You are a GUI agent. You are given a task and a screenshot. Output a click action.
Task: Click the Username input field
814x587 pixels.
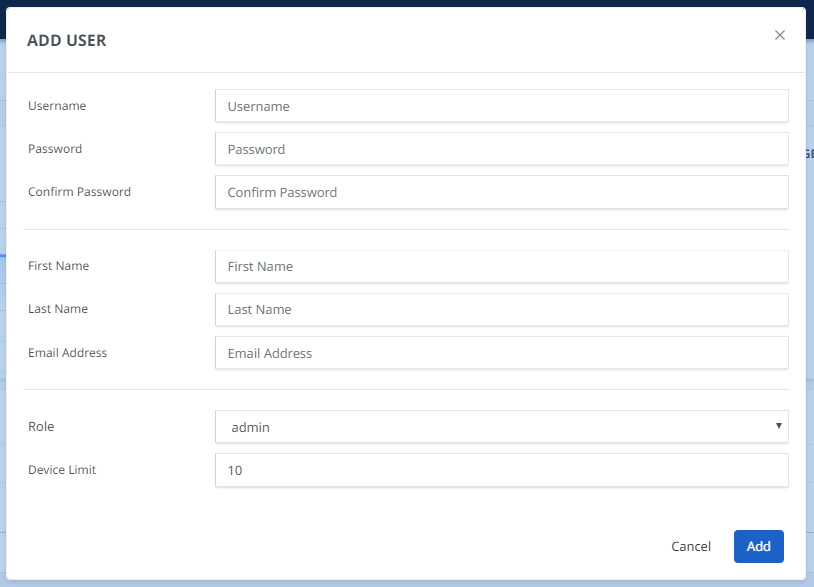pos(501,106)
